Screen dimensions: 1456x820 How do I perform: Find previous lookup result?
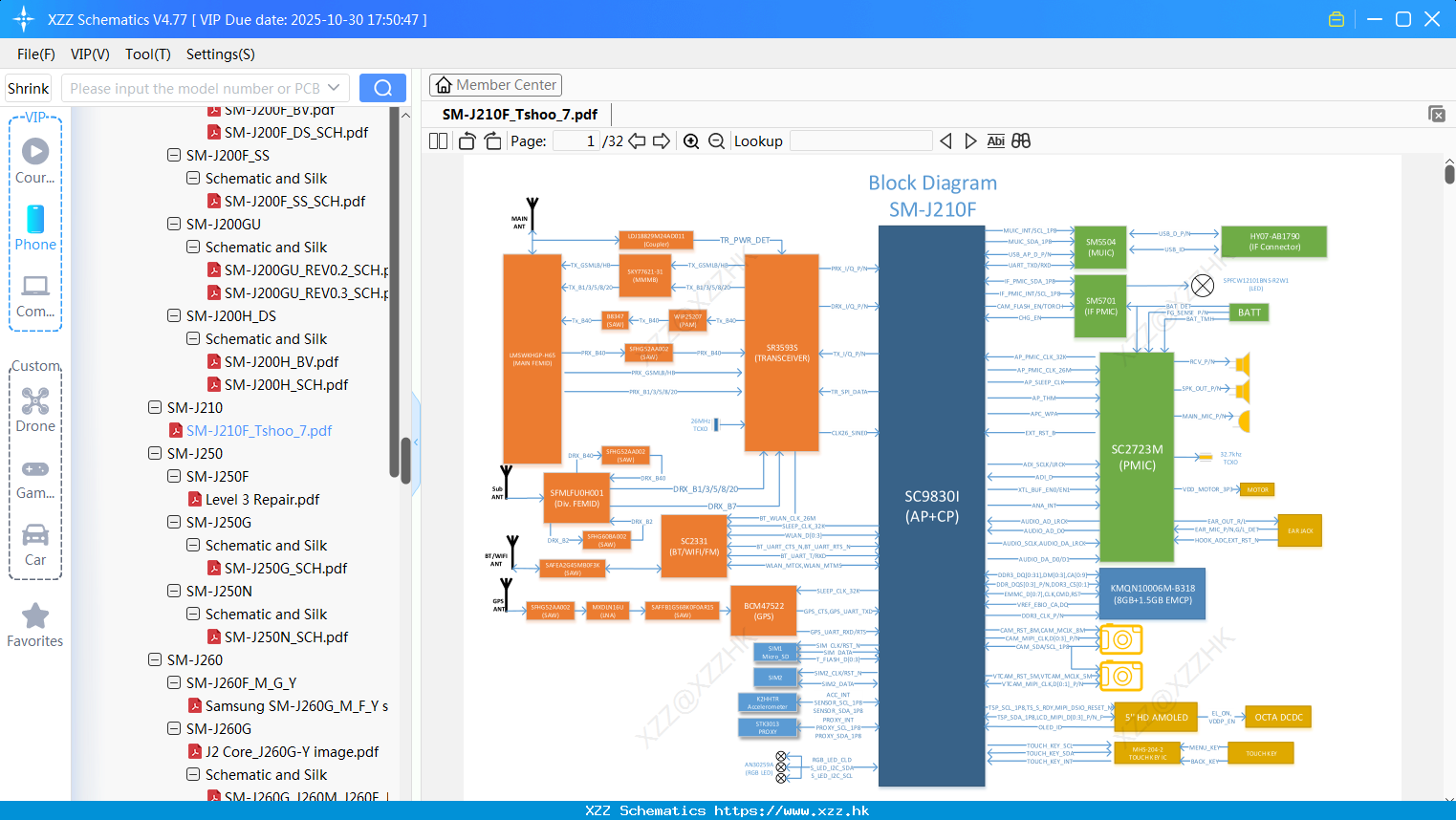(x=945, y=141)
